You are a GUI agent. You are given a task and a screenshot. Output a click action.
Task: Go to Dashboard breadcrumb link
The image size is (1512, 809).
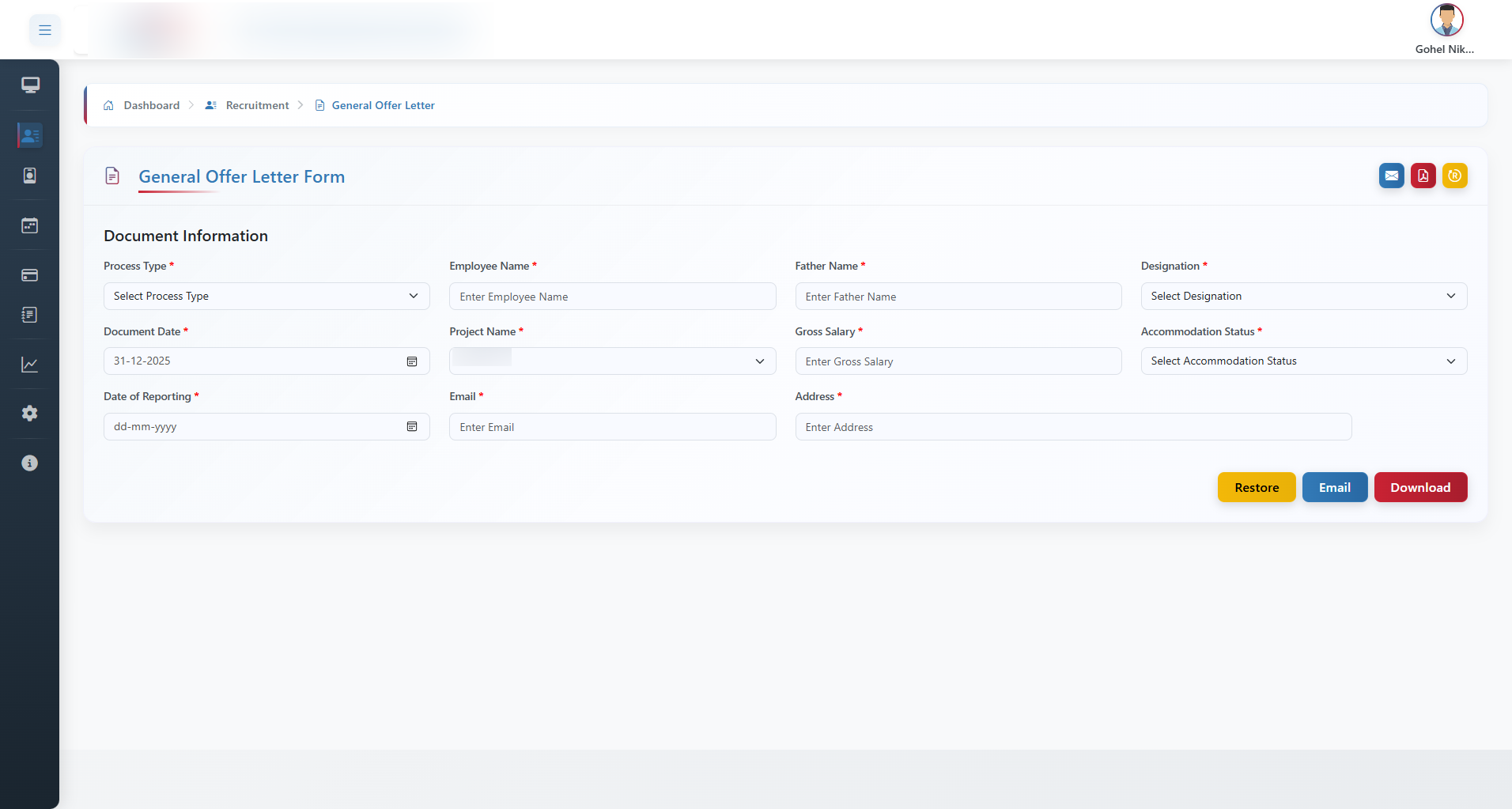click(x=151, y=105)
